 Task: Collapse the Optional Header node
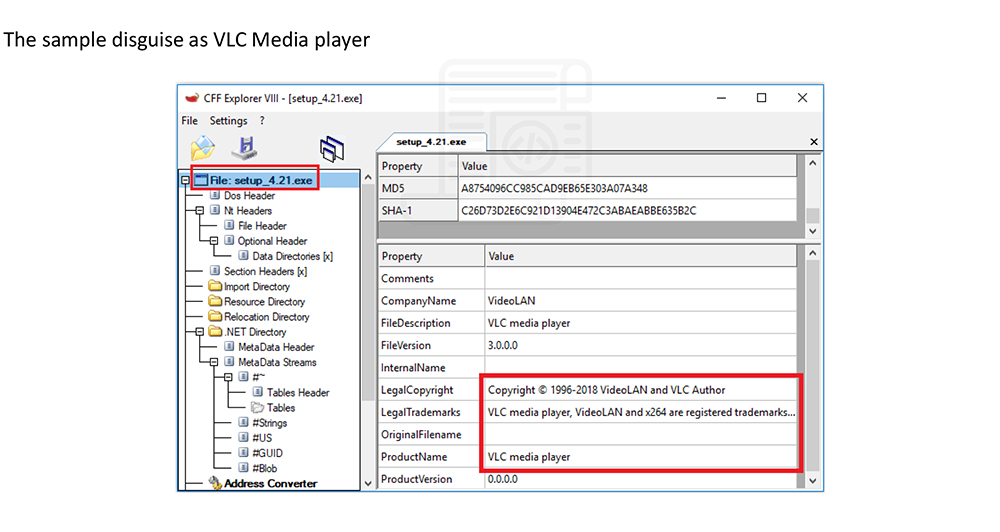coord(214,241)
